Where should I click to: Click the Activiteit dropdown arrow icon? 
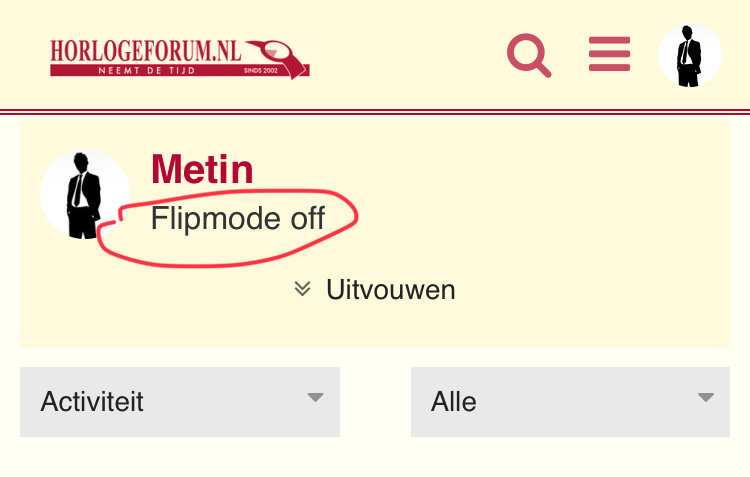tap(315, 397)
